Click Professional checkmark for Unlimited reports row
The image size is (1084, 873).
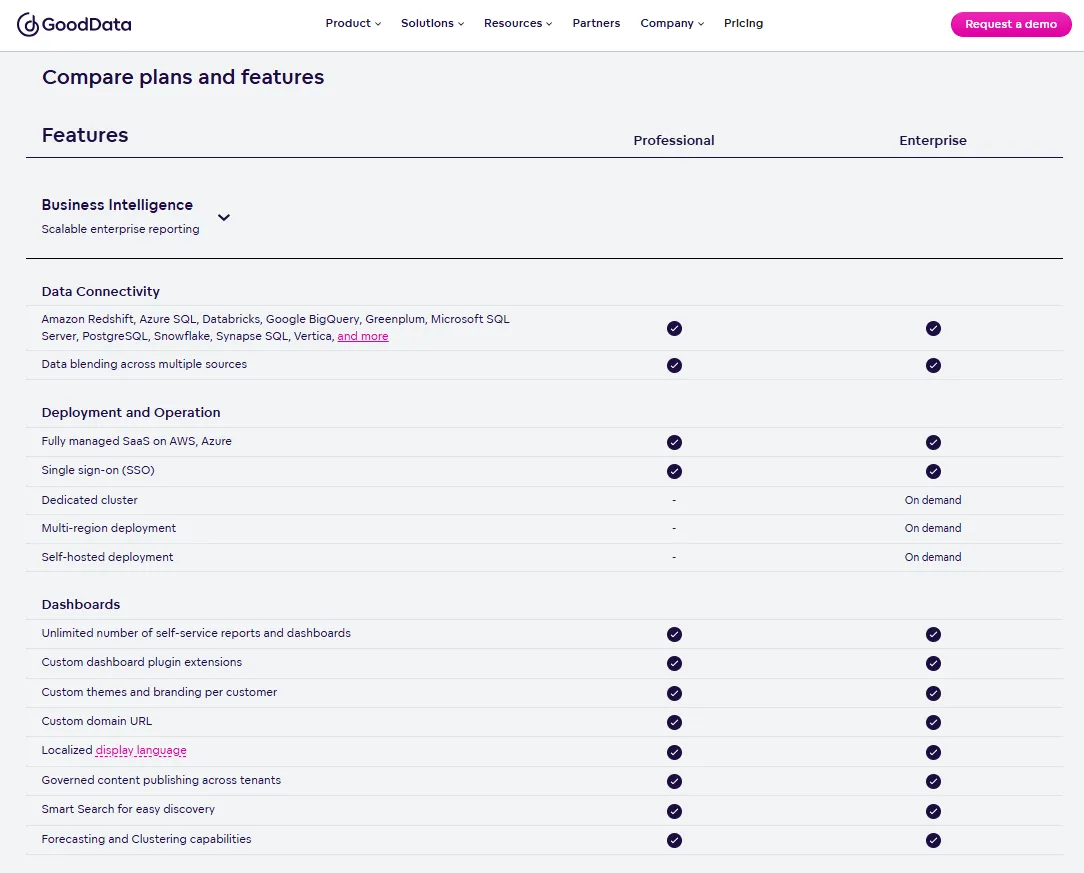[x=674, y=635]
